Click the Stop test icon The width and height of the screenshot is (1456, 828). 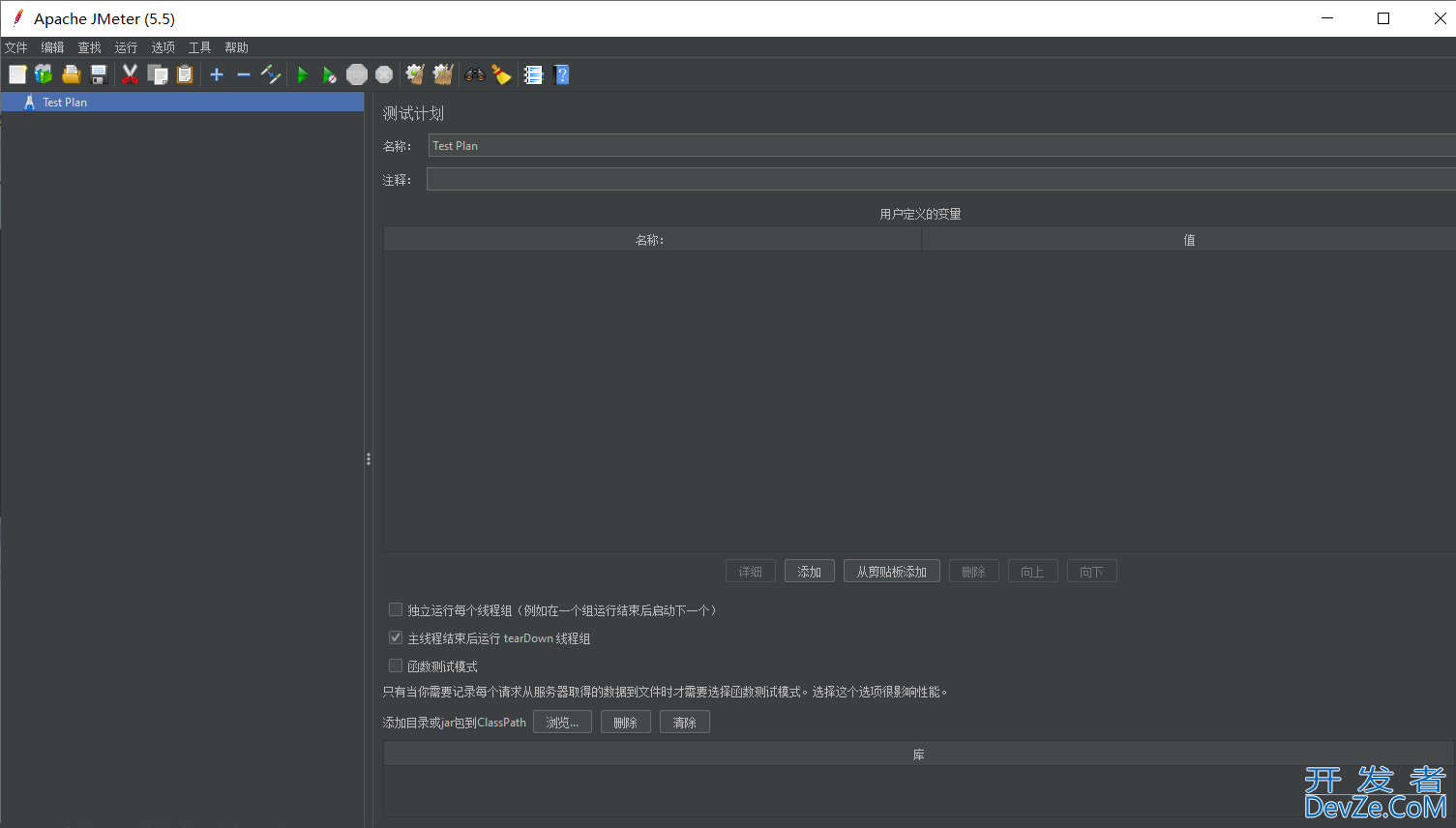[x=357, y=74]
